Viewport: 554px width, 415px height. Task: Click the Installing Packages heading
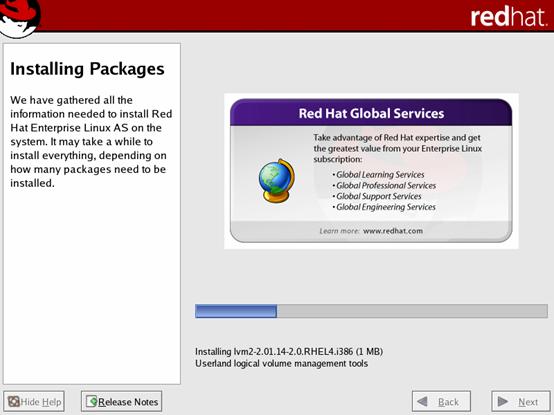[87, 69]
